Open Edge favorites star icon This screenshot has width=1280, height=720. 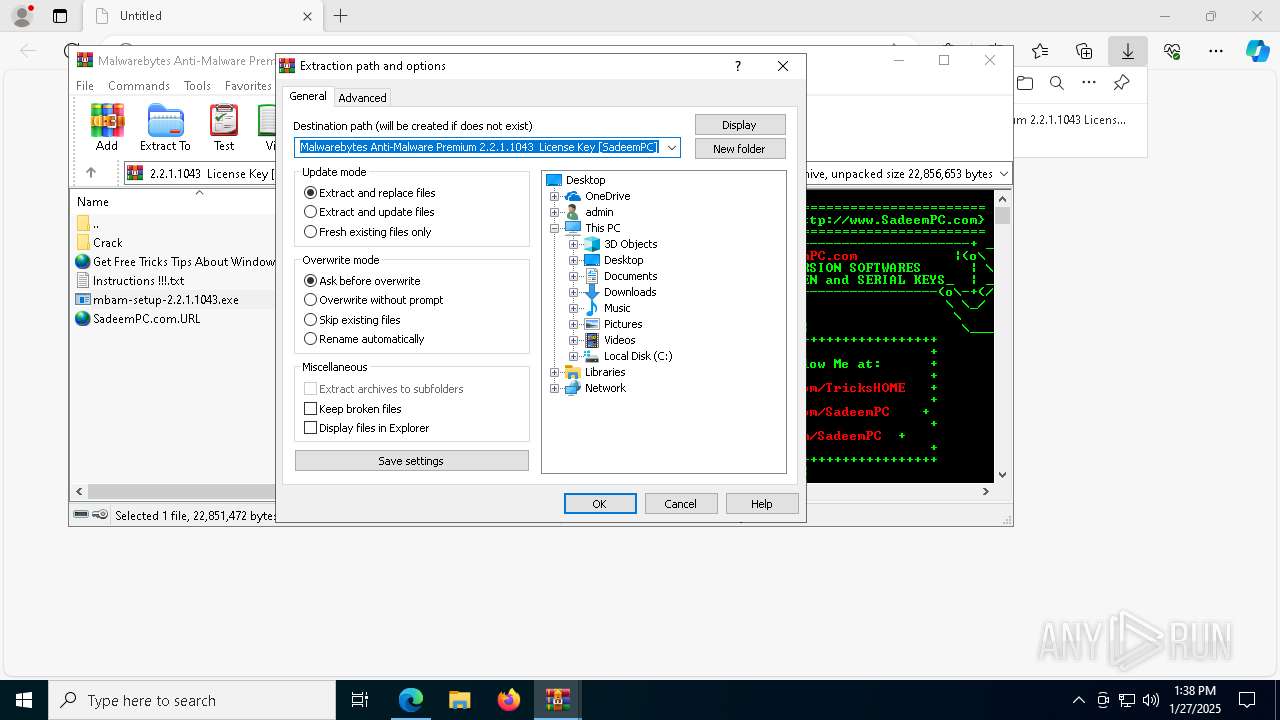1040,51
